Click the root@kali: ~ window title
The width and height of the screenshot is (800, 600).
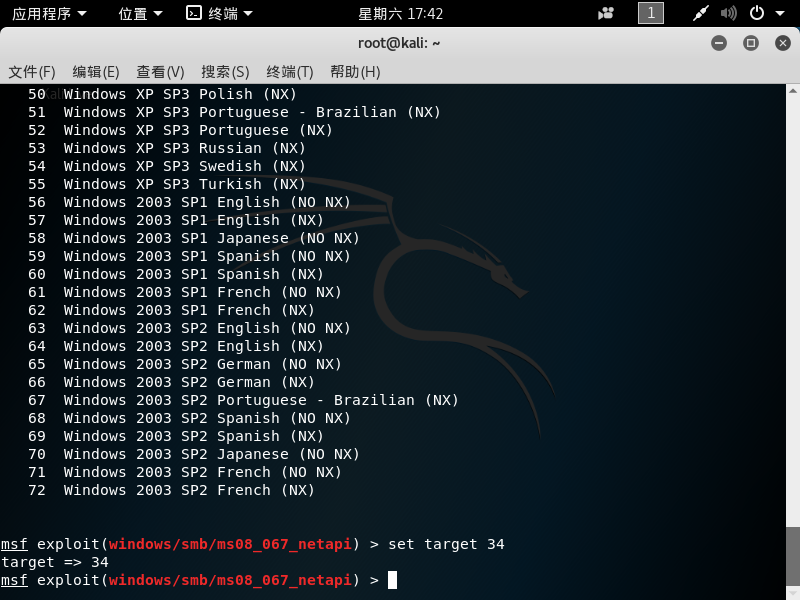[399, 43]
